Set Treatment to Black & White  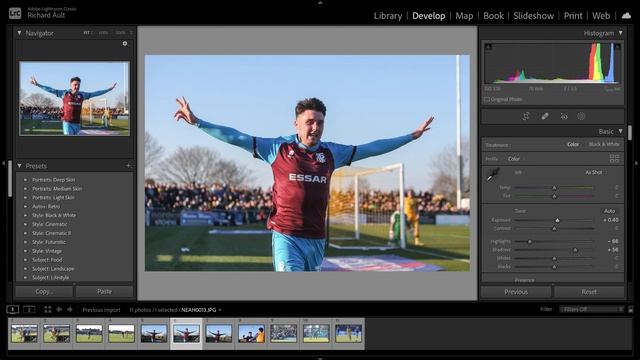pyautogui.click(x=604, y=144)
